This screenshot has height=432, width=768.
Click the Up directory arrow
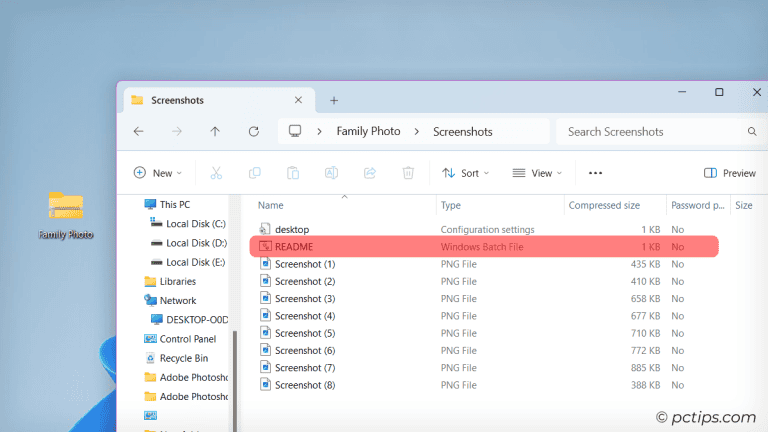tap(215, 131)
